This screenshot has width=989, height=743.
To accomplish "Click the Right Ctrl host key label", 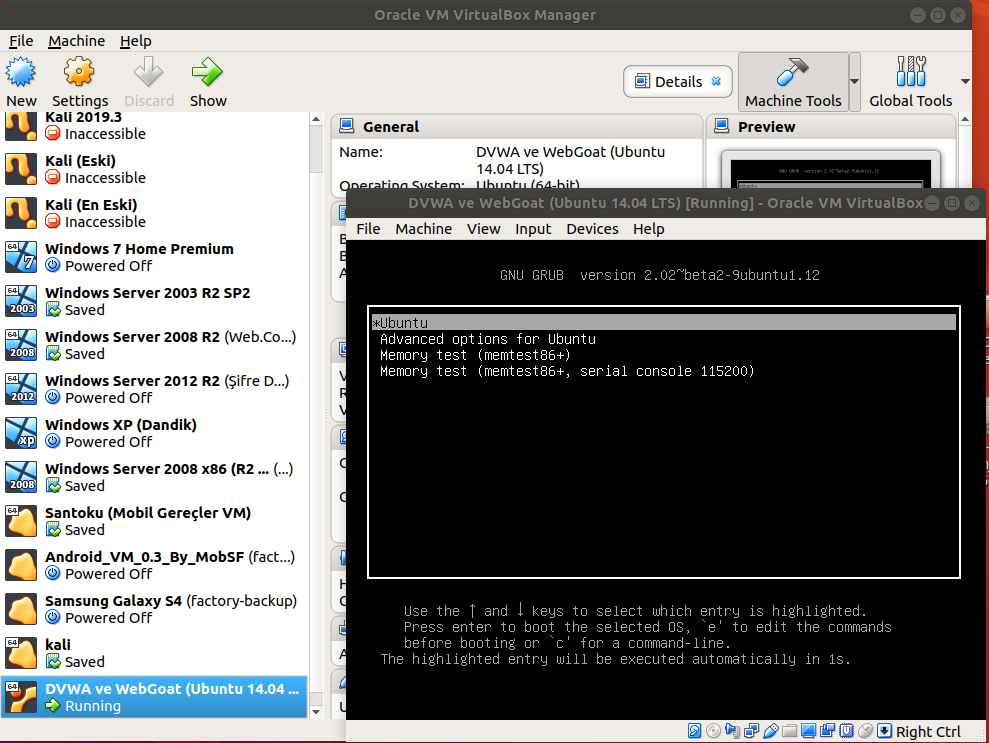I will click(x=928, y=732).
